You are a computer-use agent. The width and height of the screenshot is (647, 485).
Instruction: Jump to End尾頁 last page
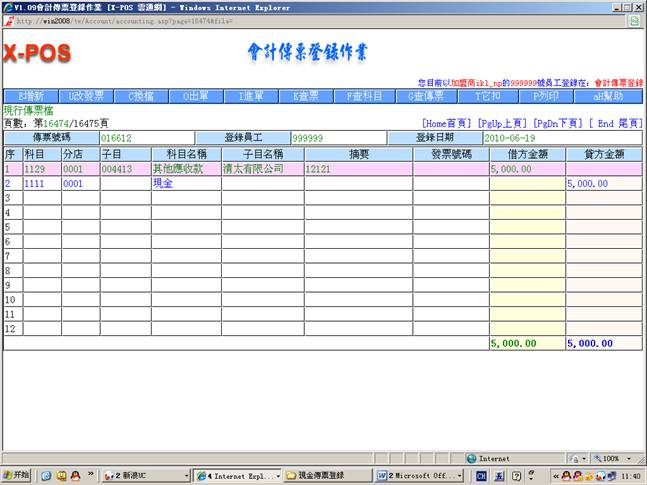(x=615, y=123)
